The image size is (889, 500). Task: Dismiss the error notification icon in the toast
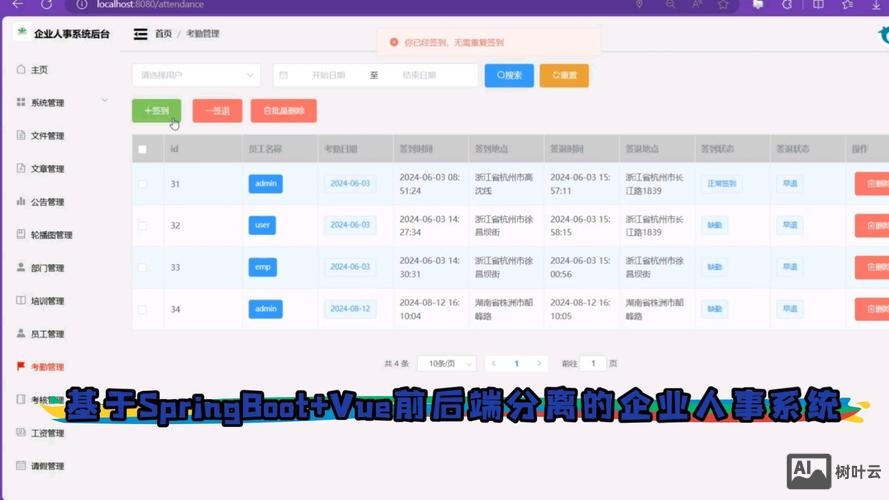393,43
